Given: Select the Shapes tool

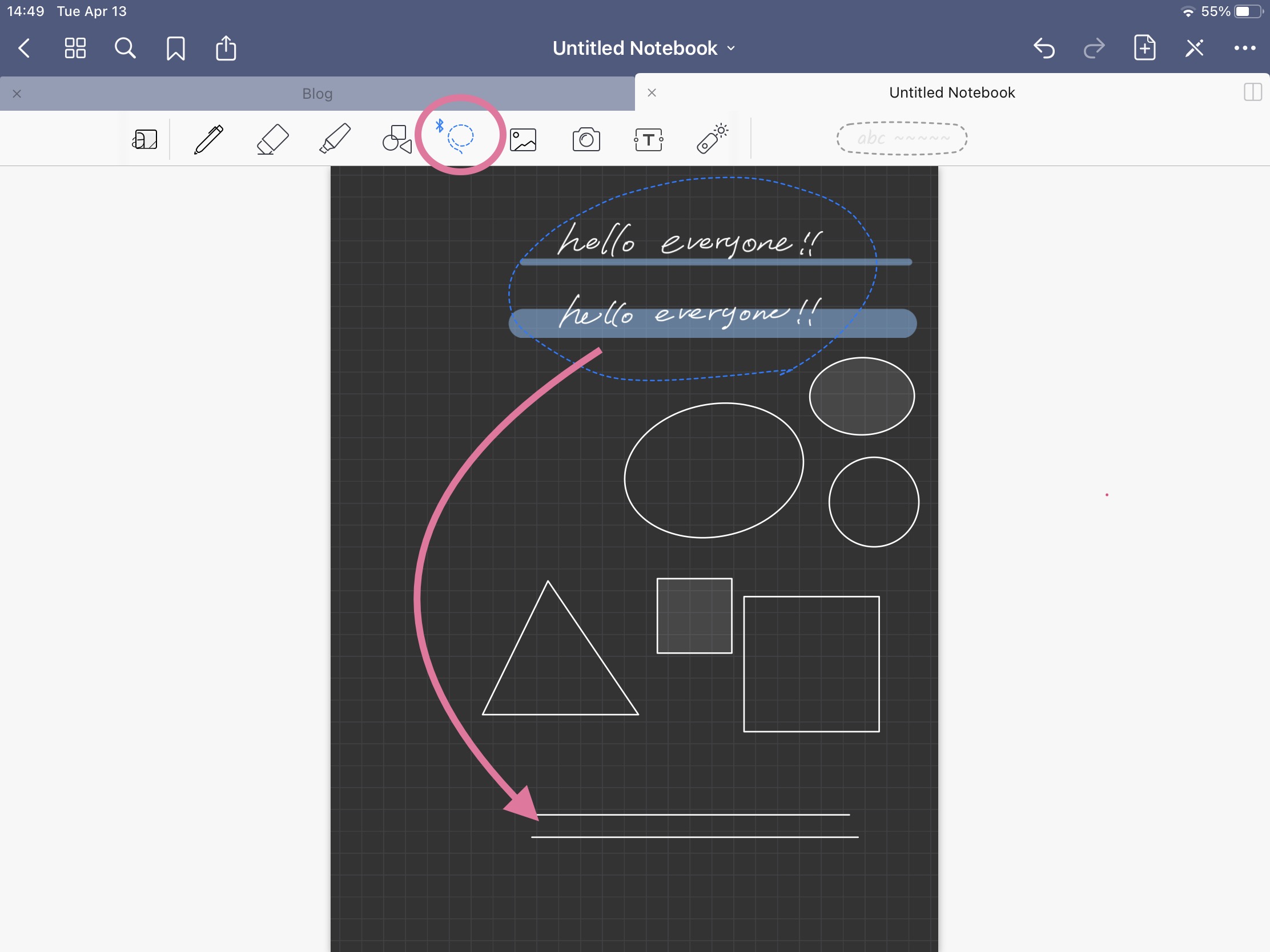Looking at the screenshot, I should [x=397, y=139].
